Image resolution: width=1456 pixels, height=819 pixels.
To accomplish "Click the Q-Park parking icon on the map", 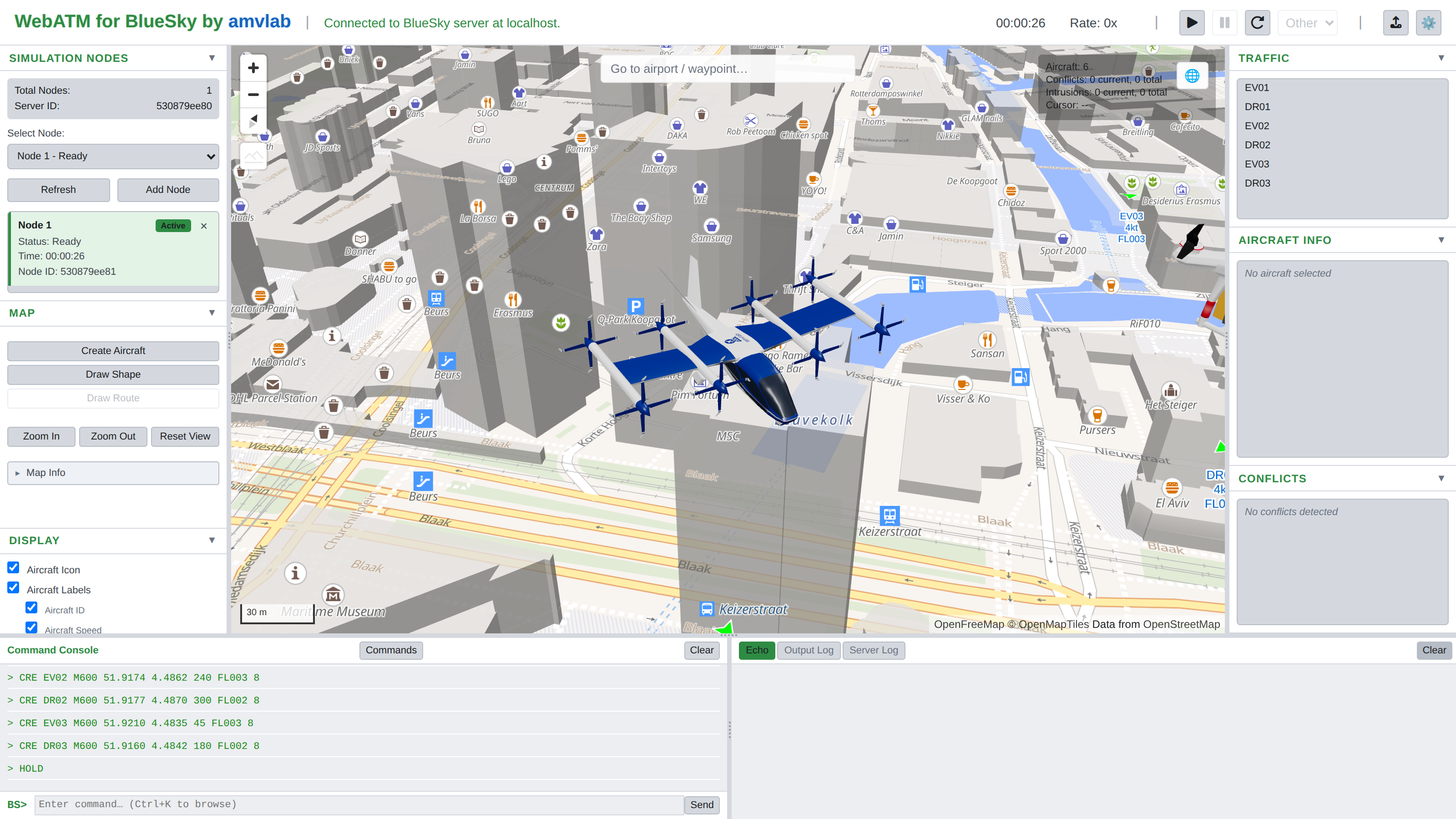I will 636,306.
